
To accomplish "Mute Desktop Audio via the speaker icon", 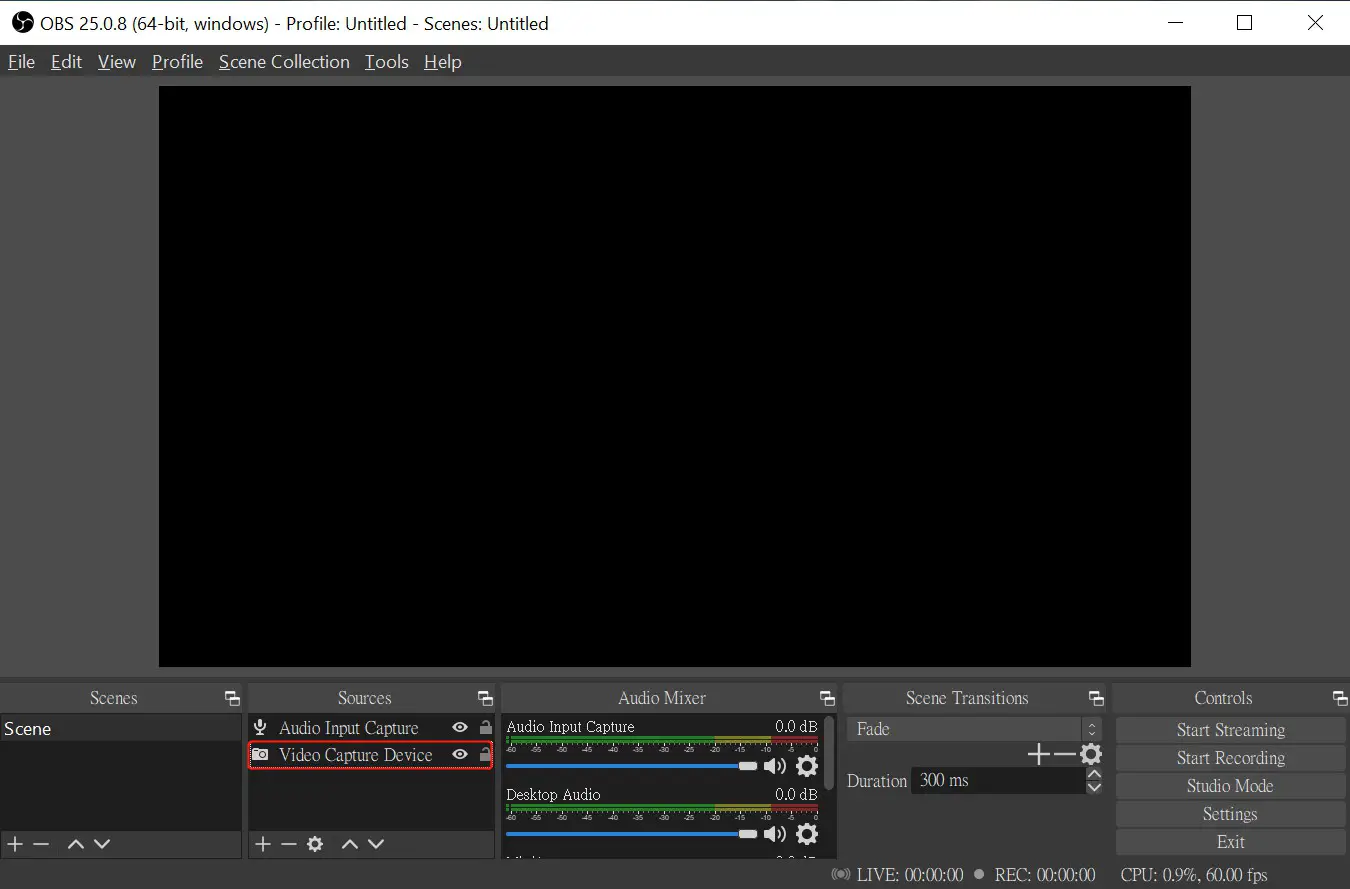I will click(775, 834).
